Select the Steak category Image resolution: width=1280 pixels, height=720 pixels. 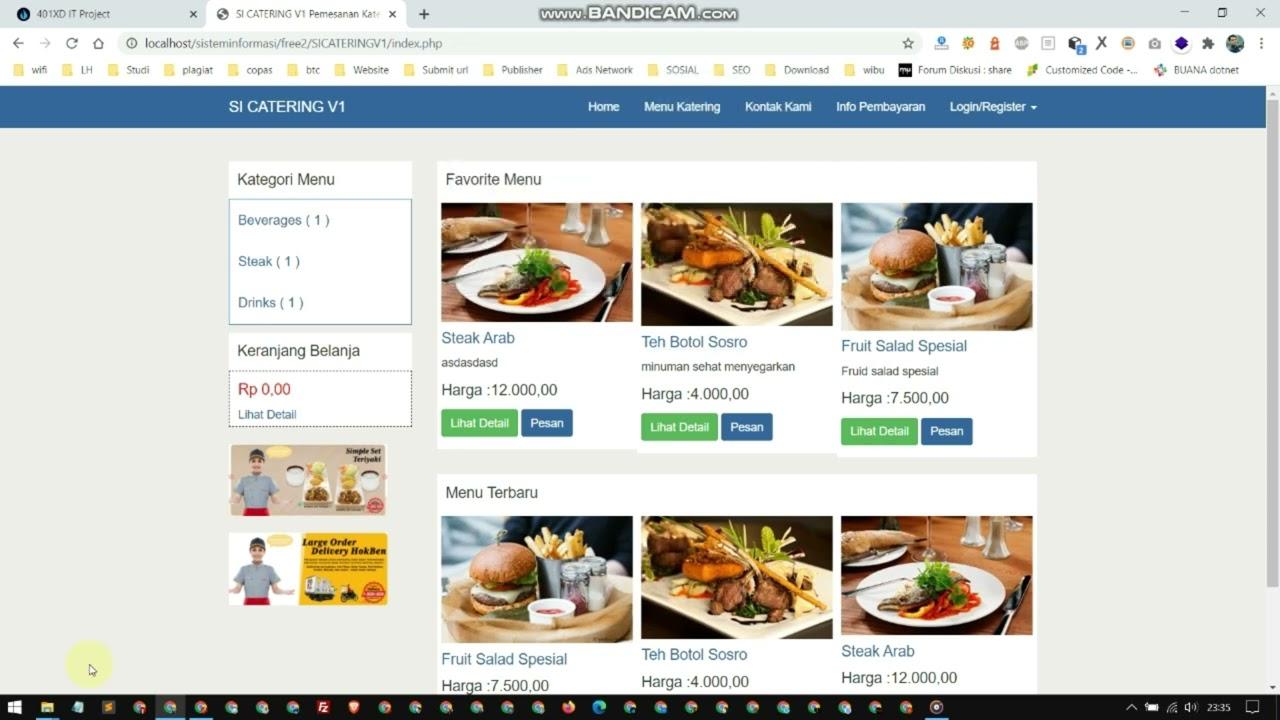click(x=268, y=261)
